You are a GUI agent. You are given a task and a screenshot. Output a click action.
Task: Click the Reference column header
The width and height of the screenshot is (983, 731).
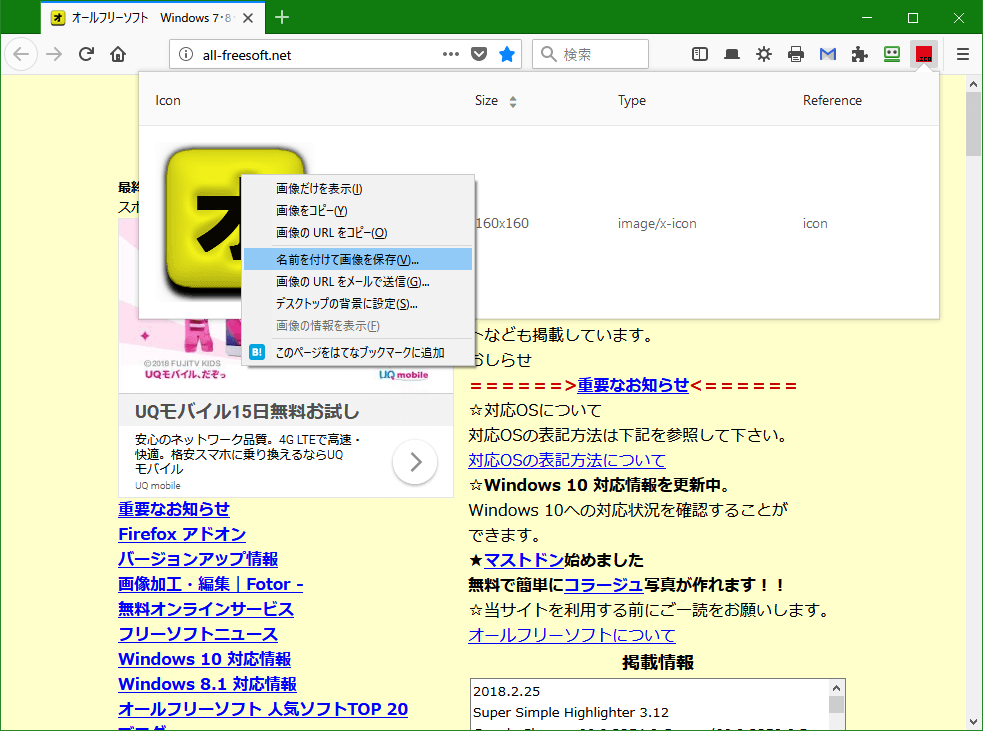coord(832,100)
